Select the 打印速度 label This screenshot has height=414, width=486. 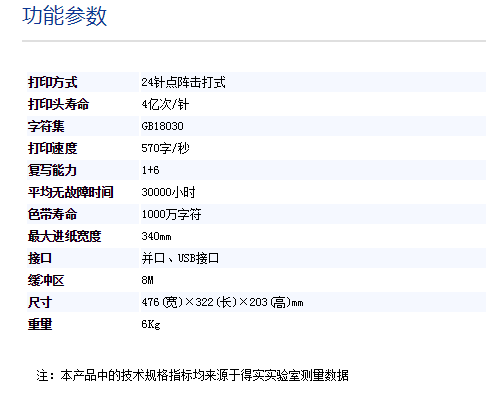[x=53, y=148]
